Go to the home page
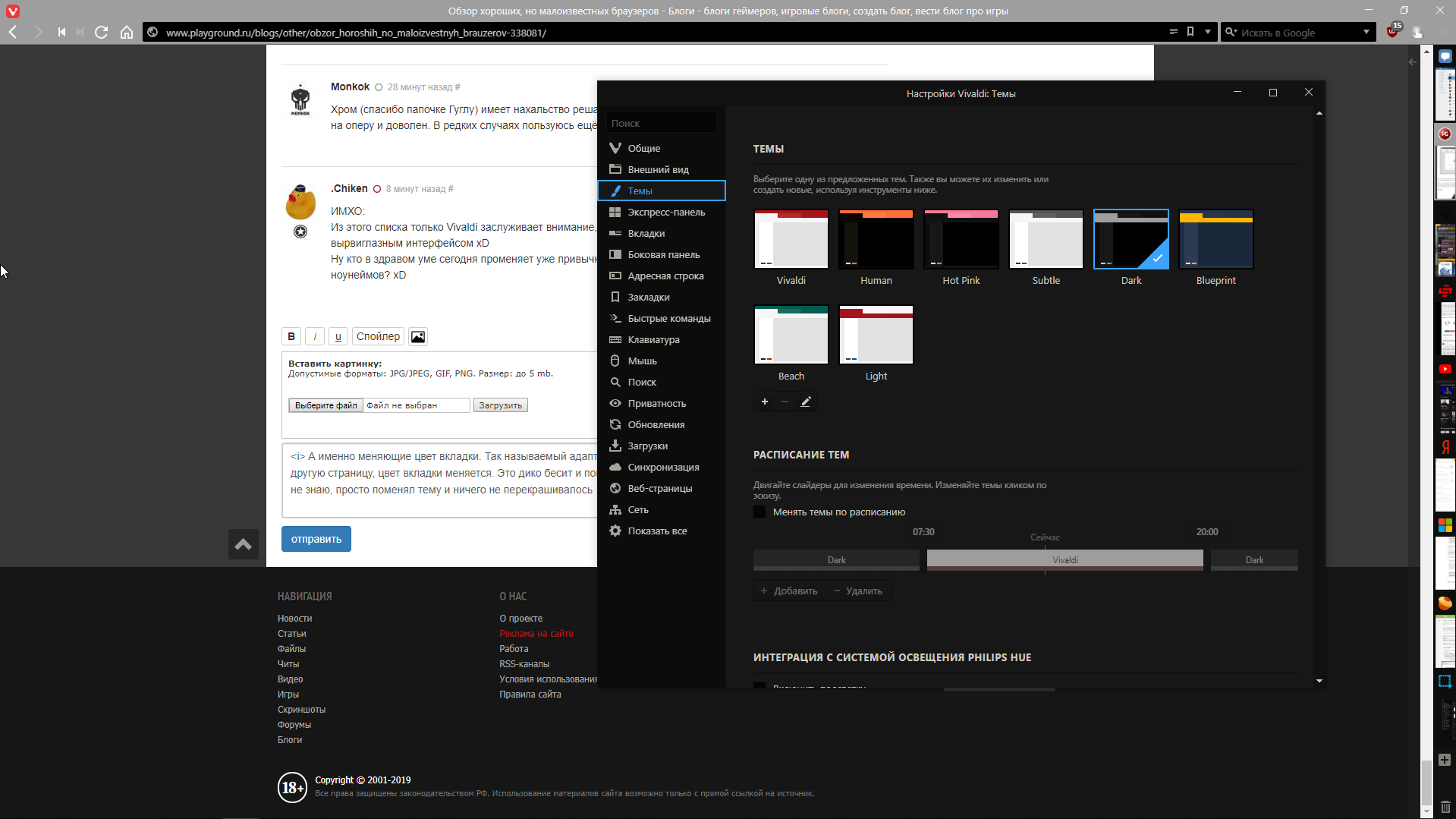The image size is (1456, 819). click(x=127, y=33)
